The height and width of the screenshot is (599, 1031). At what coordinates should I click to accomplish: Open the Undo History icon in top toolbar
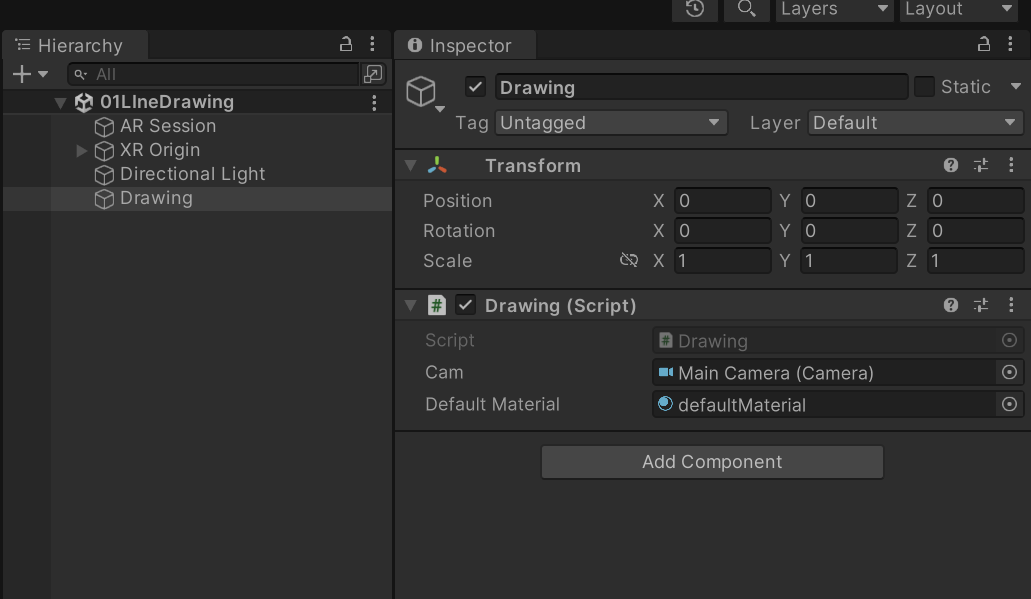694,9
